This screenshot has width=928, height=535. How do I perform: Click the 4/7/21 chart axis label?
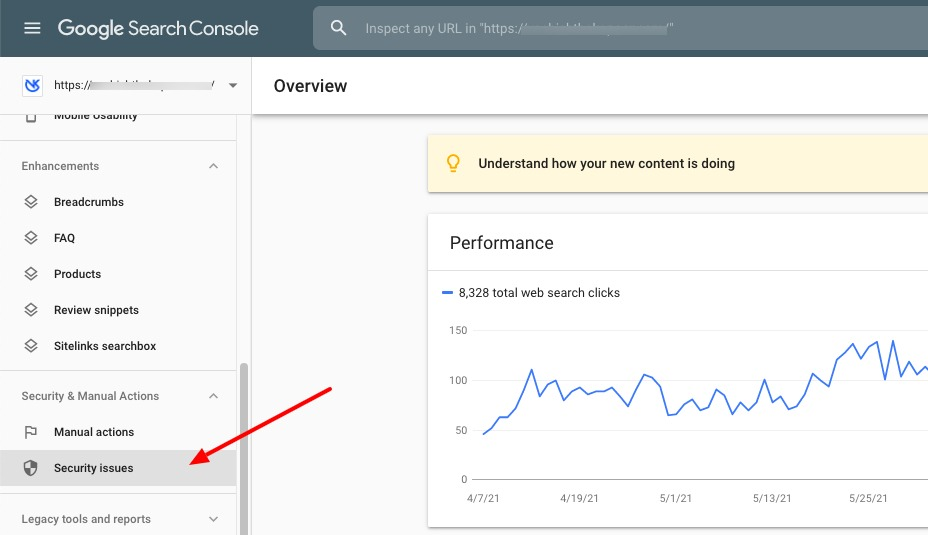click(x=483, y=498)
